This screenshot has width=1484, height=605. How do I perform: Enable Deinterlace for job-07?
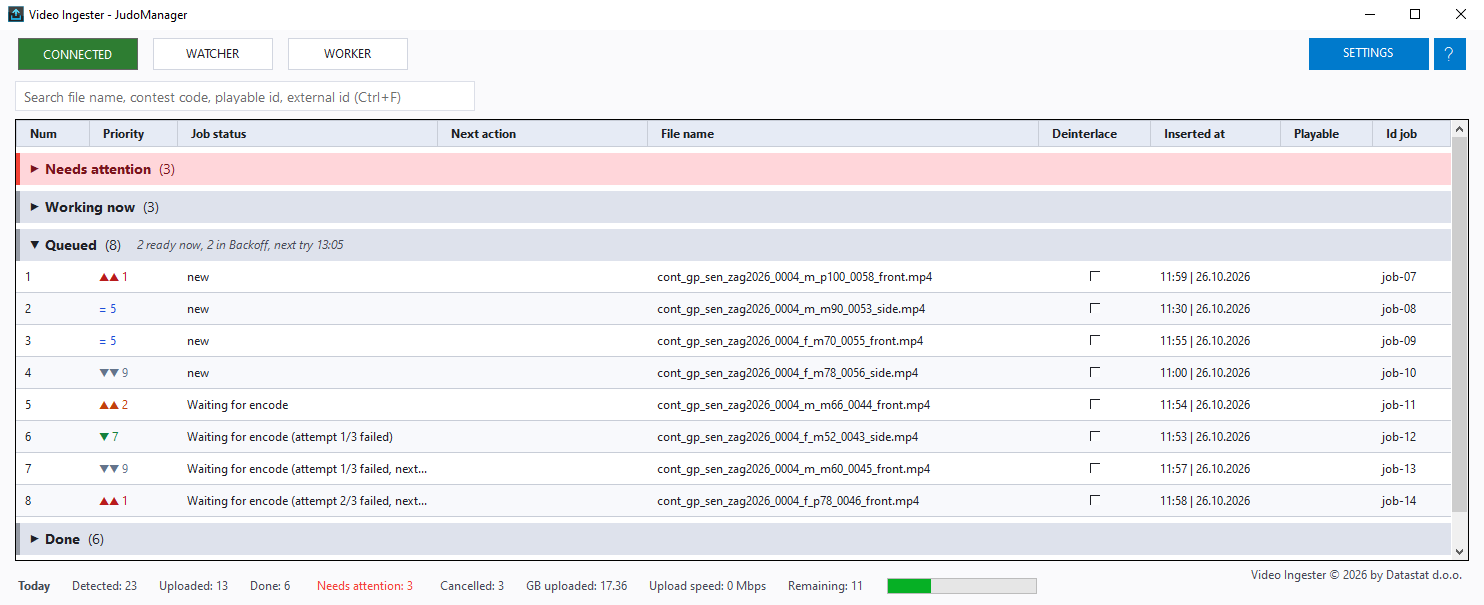point(1095,276)
